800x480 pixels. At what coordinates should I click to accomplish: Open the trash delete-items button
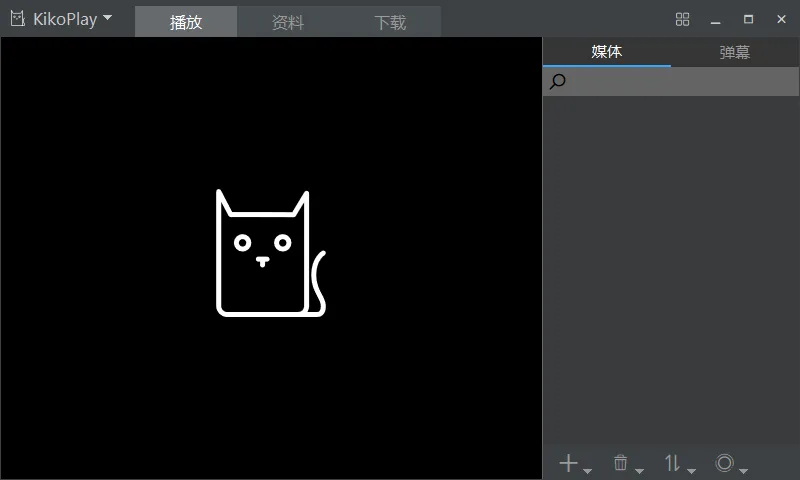[625, 463]
